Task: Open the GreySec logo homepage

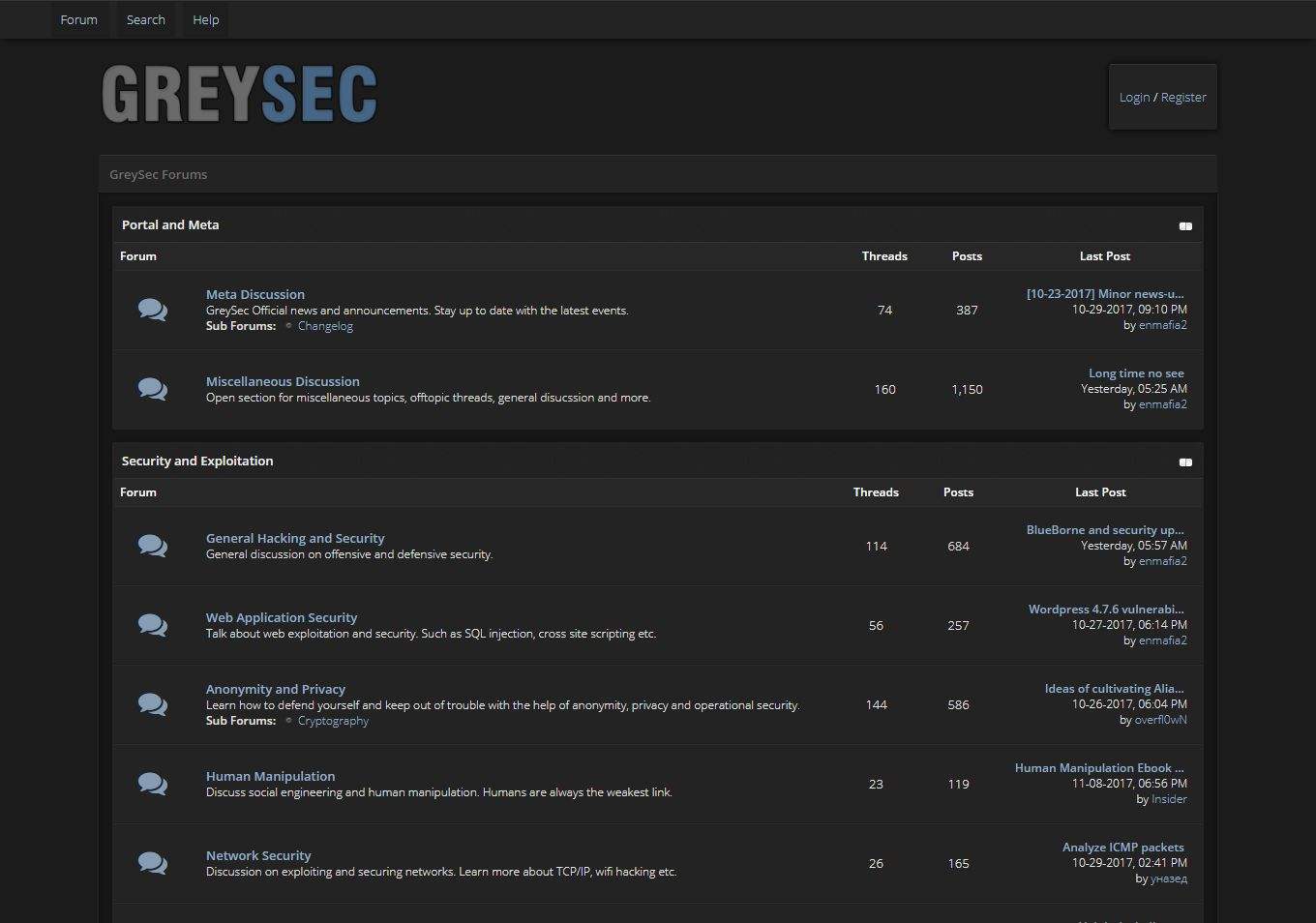Action: click(x=239, y=95)
